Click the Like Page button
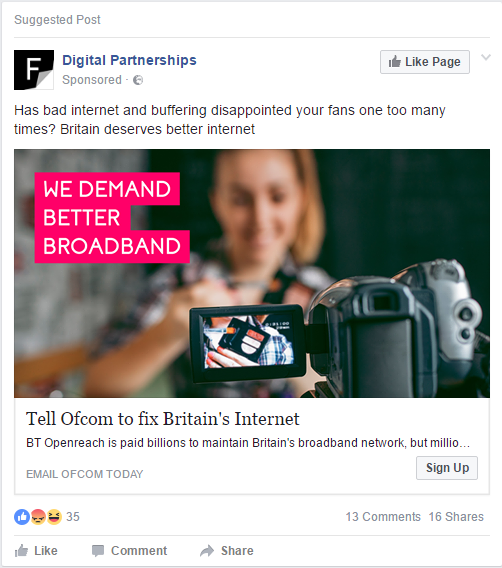The height and width of the screenshot is (568, 502). [425, 62]
